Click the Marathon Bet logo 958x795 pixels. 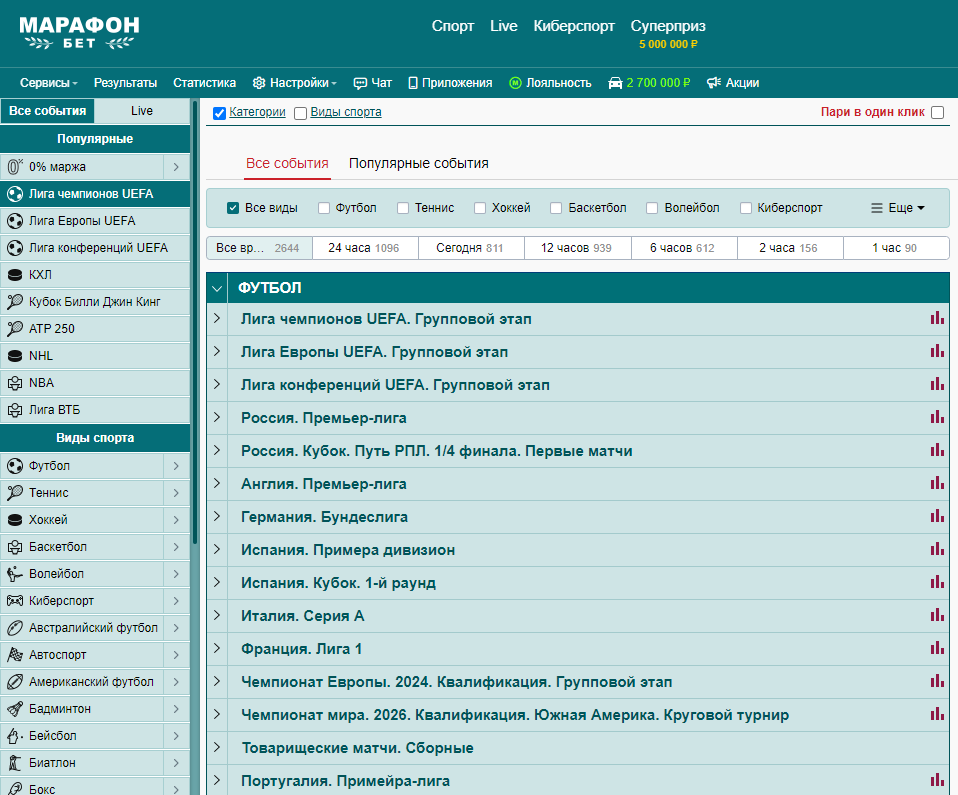[79, 33]
